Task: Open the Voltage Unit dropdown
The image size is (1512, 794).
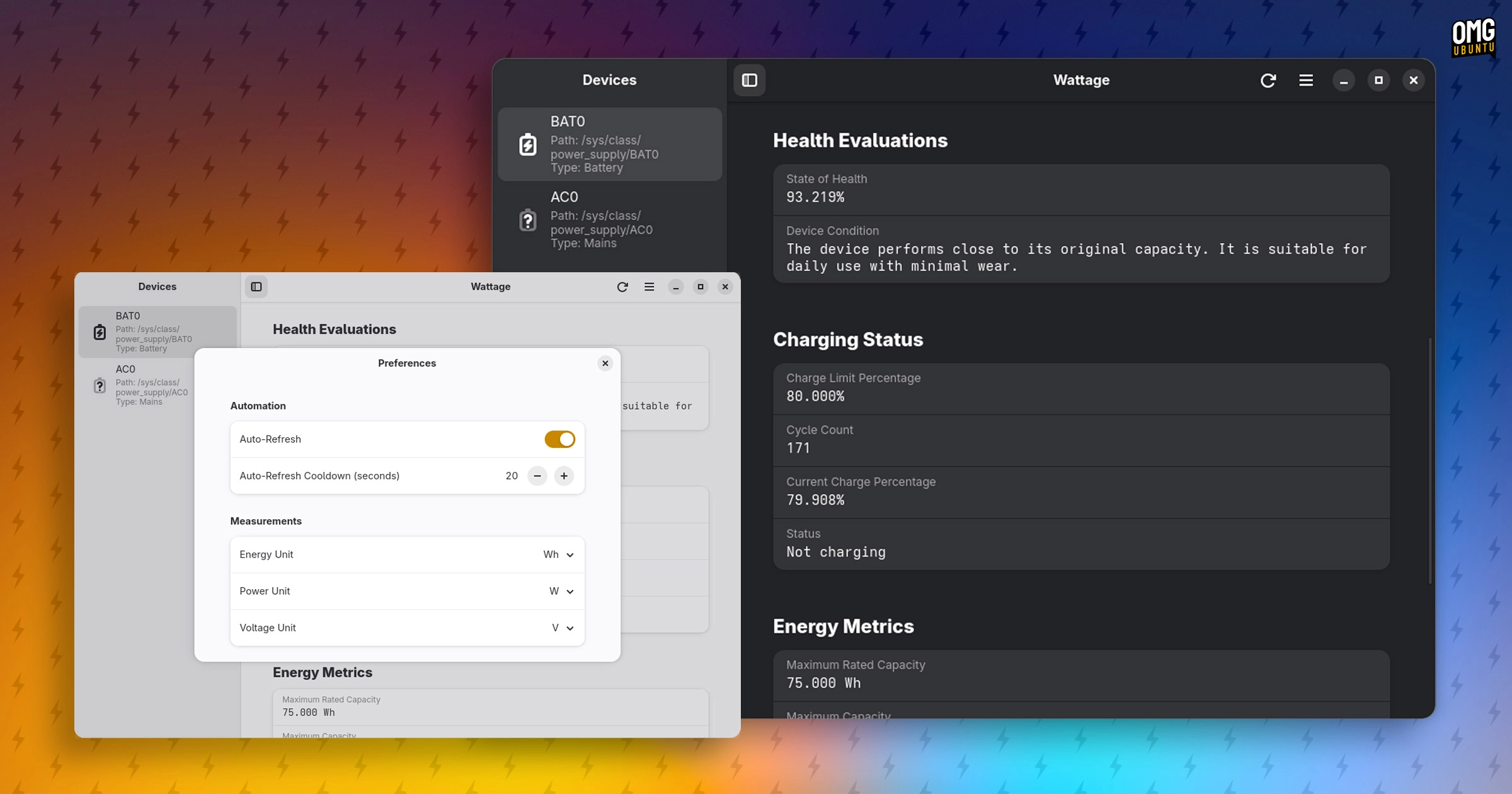Action: point(561,627)
